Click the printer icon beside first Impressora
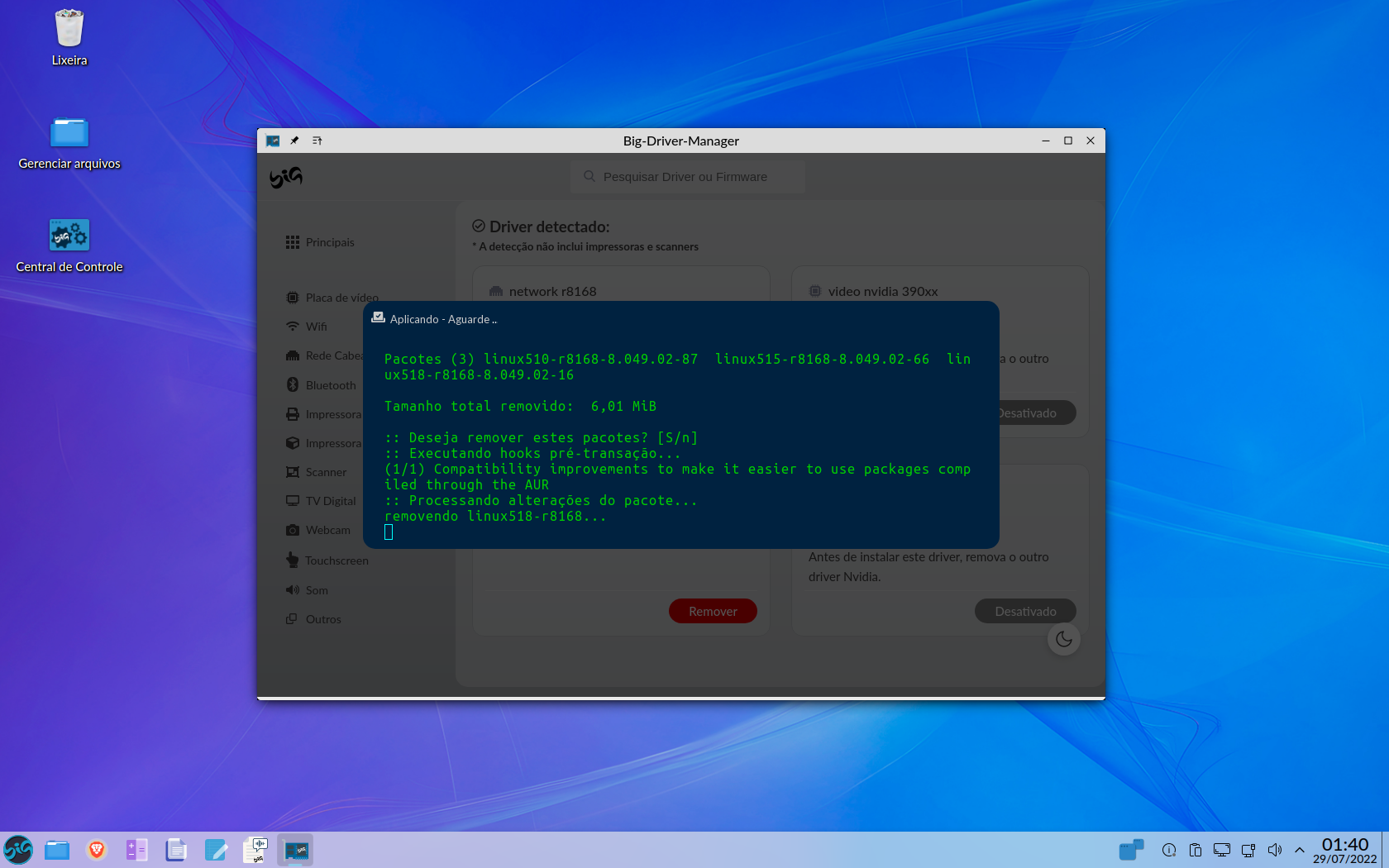The image size is (1389, 868). [293, 414]
